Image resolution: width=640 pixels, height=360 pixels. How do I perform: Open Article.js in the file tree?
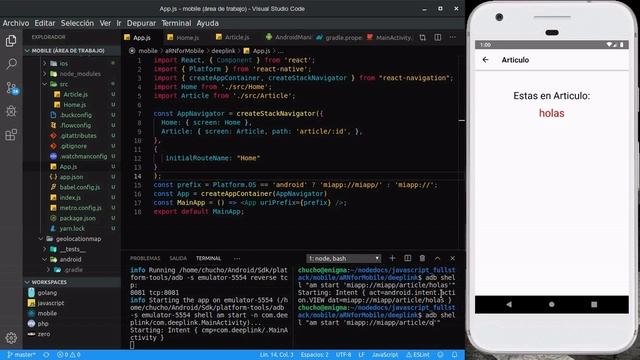click(x=76, y=94)
